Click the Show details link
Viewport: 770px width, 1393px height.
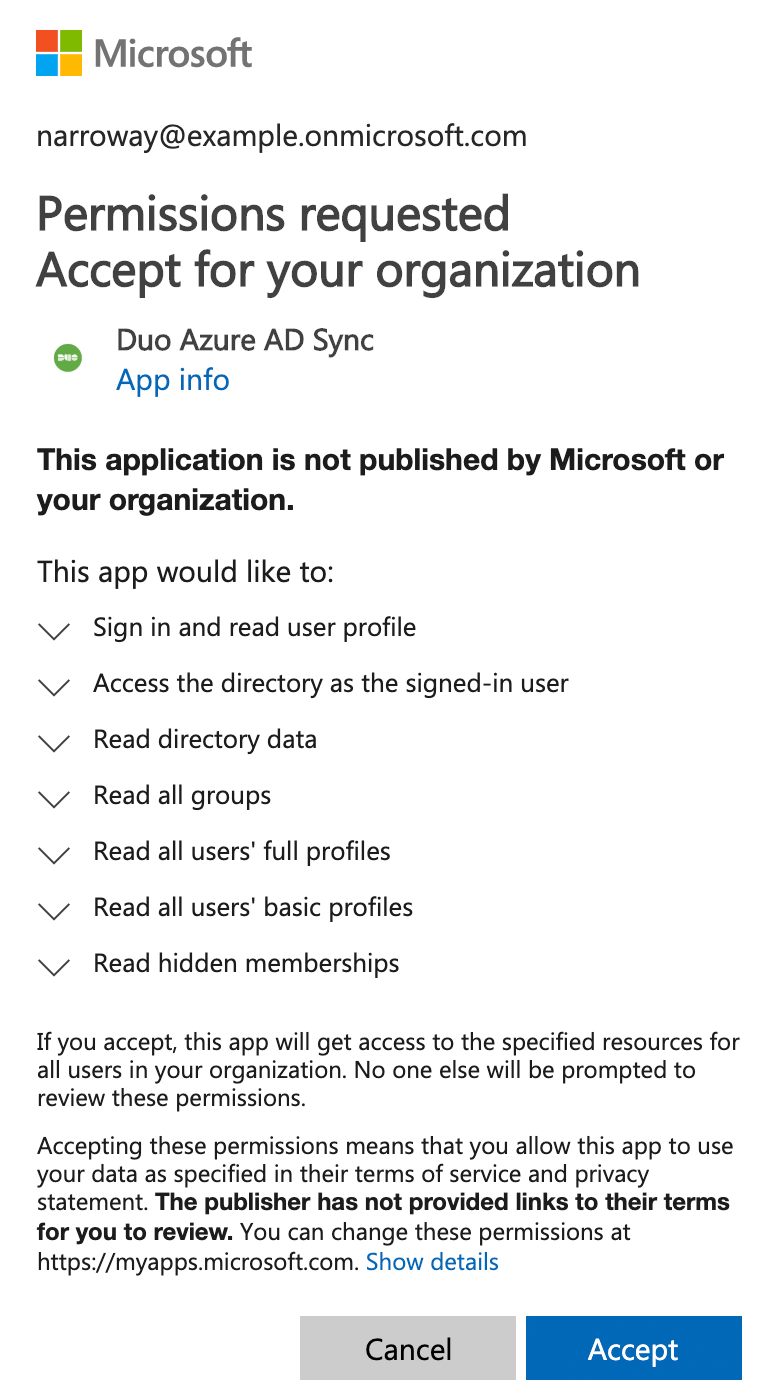click(432, 1262)
